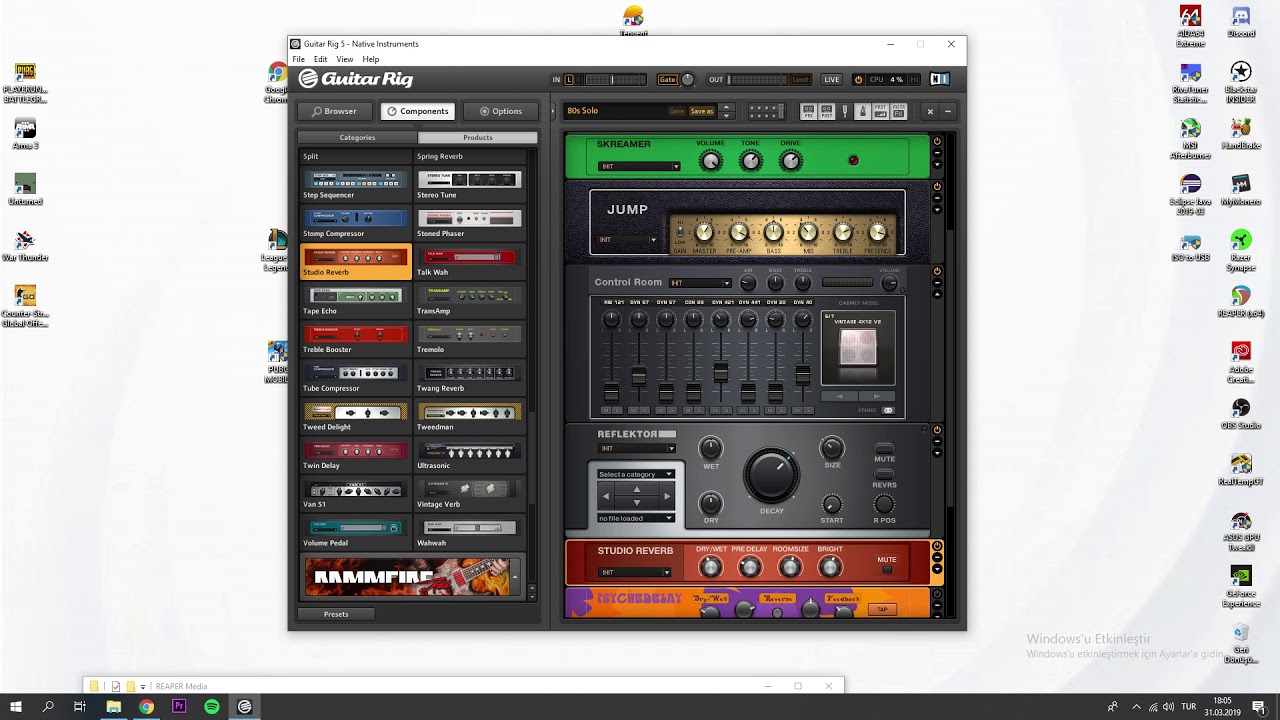Open Reflektor's Select a category dropdown

(636, 474)
